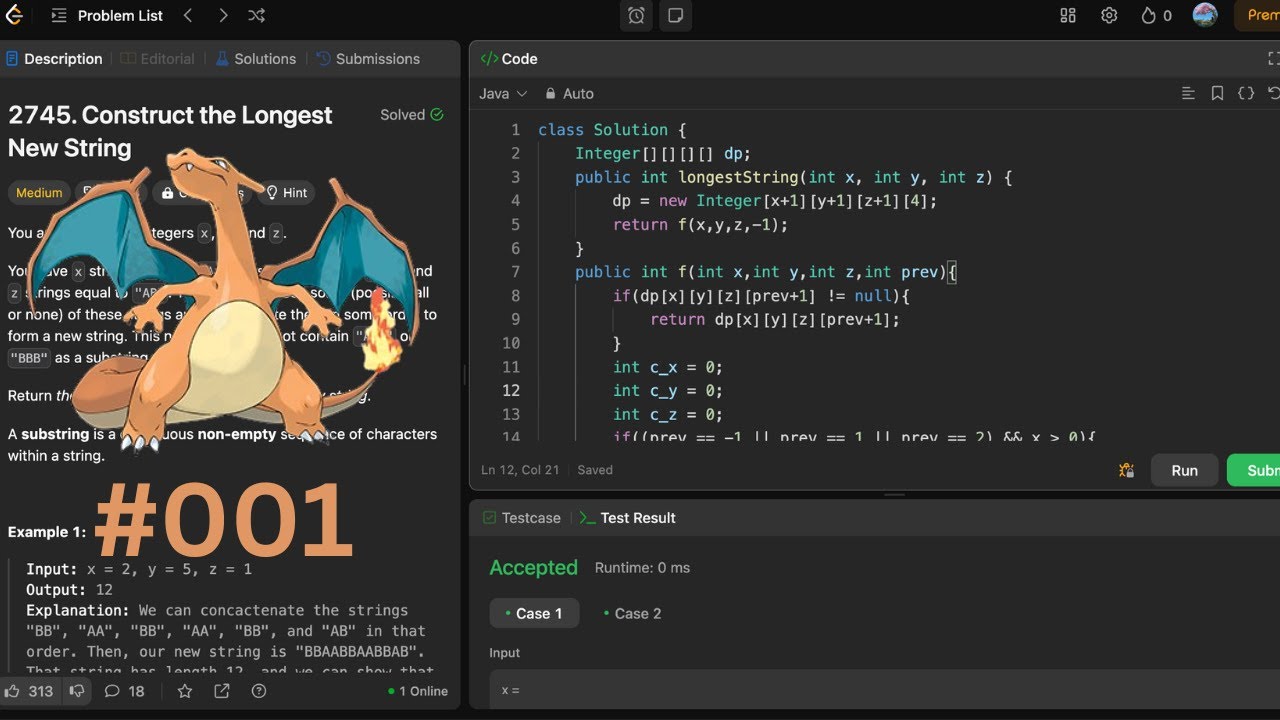
Task: Open the Problem List sidebar
Action: pos(59,16)
